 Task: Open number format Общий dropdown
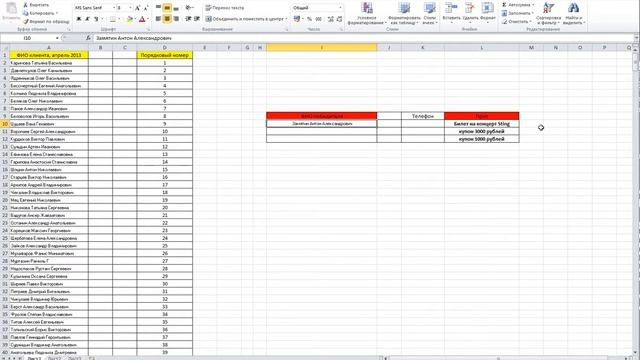tap(340, 8)
